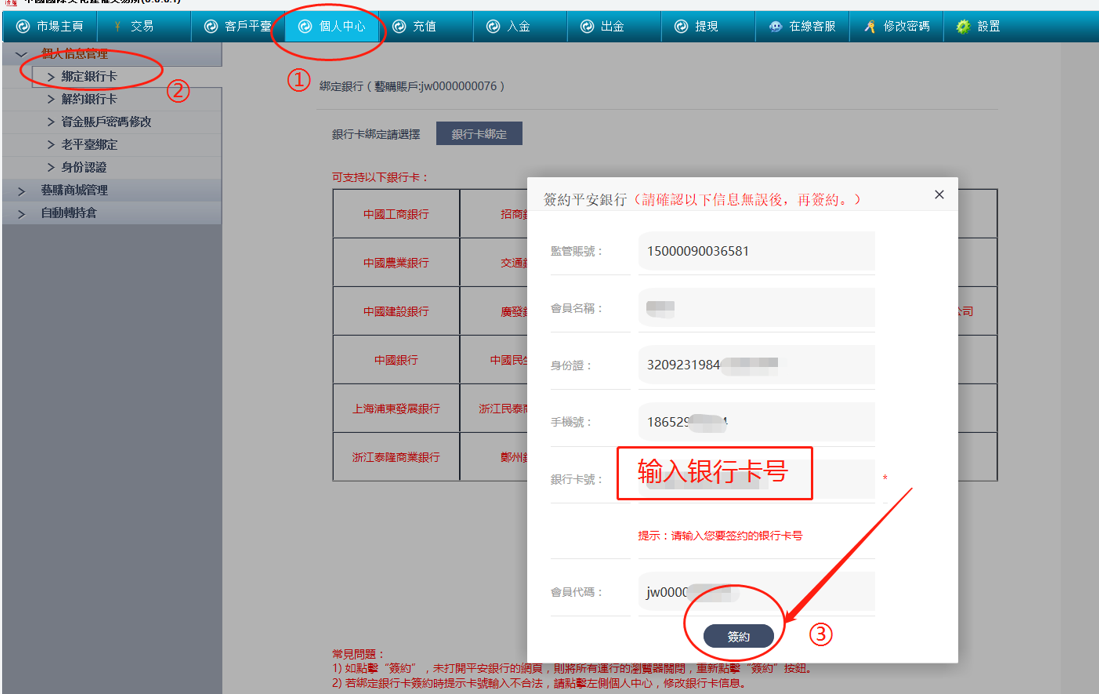Click the 監管賬號 field

tap(756, 251)
